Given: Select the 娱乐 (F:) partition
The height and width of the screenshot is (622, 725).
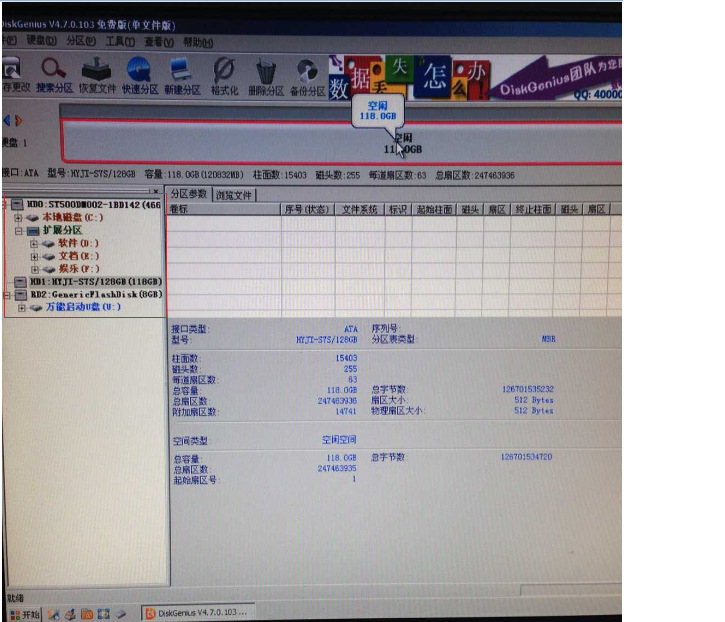Looking at the screenshot, I should [x=79, y=269].
